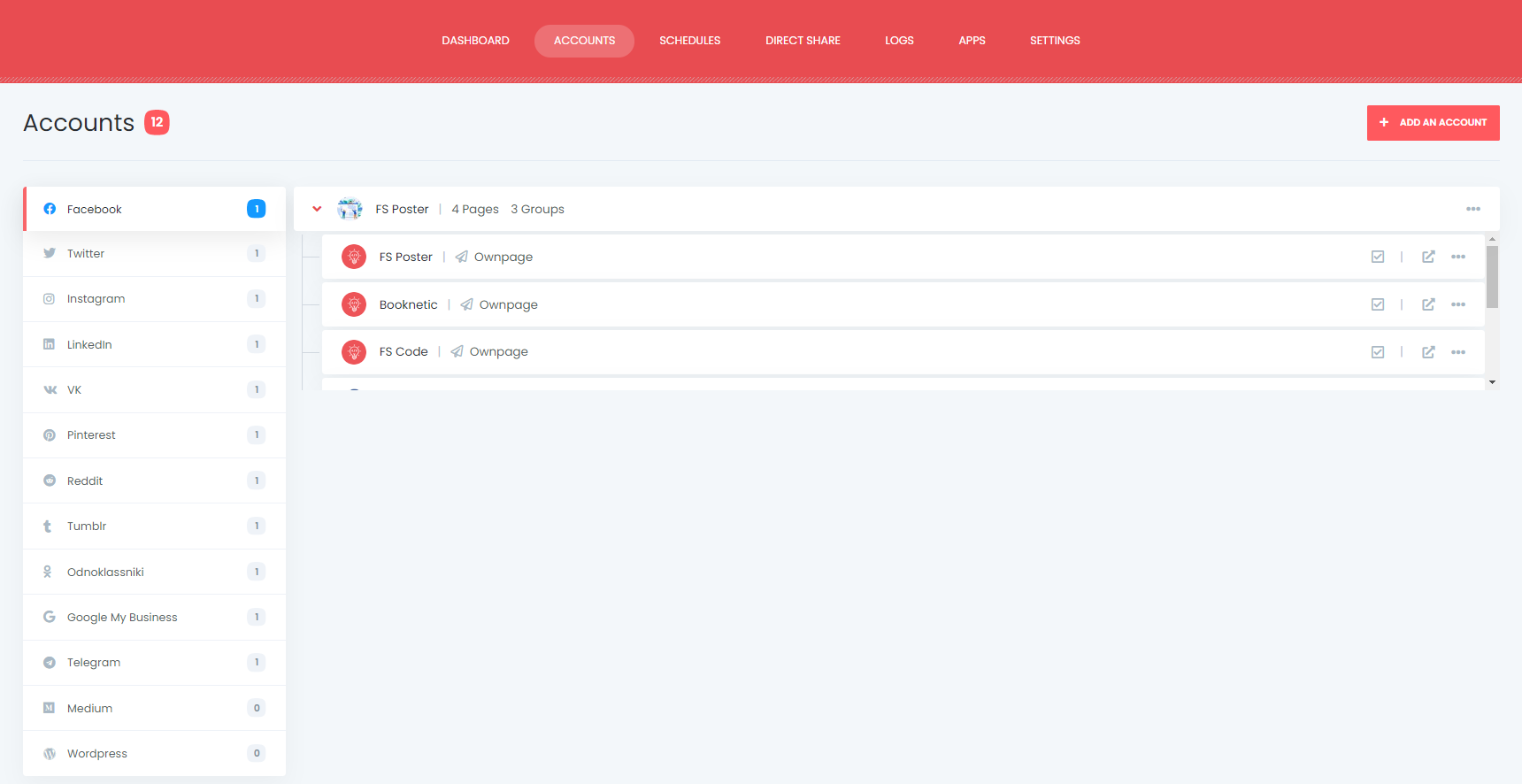Show Pinterest accounts

[155, 435]
